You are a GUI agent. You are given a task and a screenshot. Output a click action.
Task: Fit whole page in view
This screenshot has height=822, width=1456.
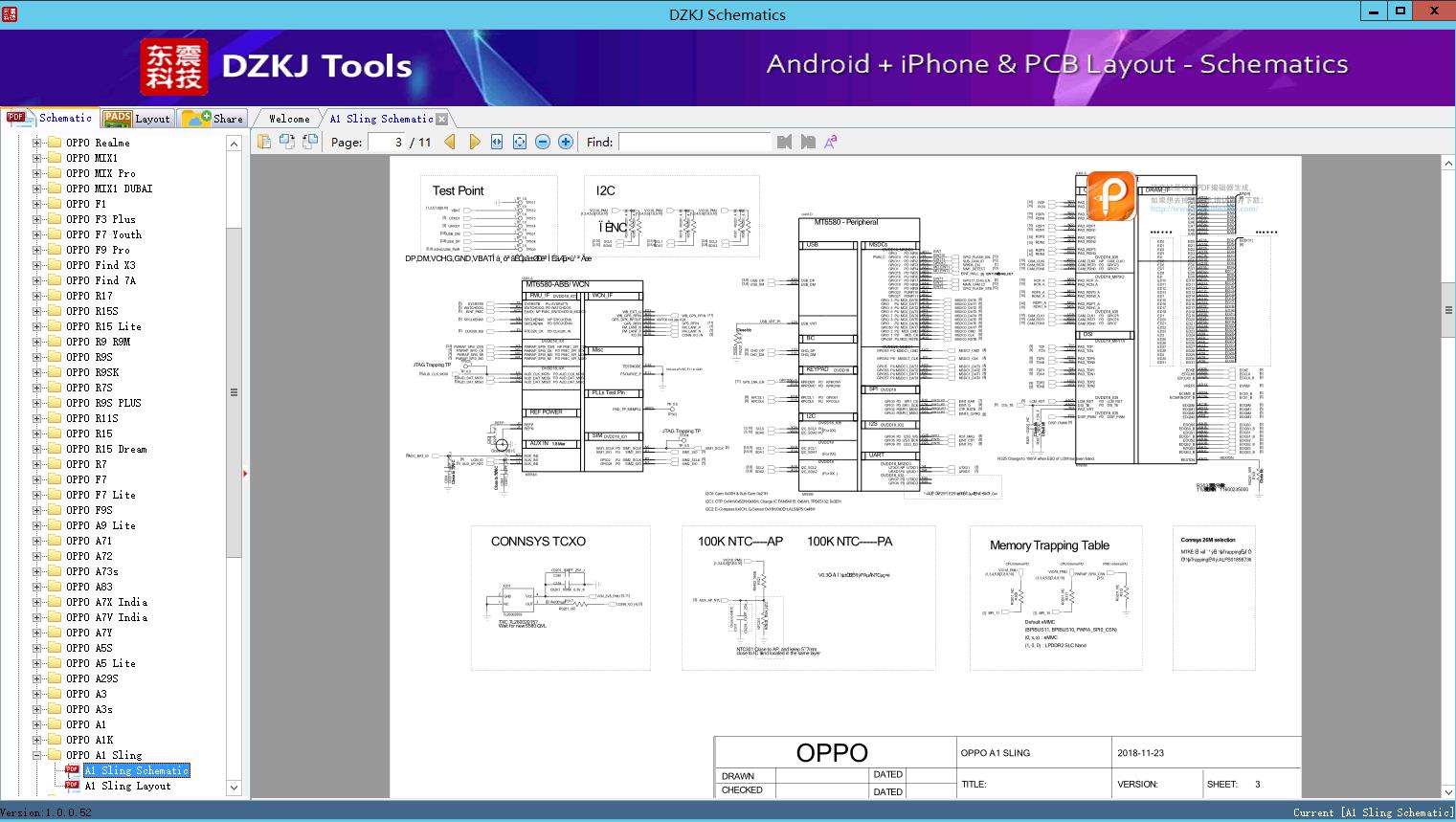520,142
